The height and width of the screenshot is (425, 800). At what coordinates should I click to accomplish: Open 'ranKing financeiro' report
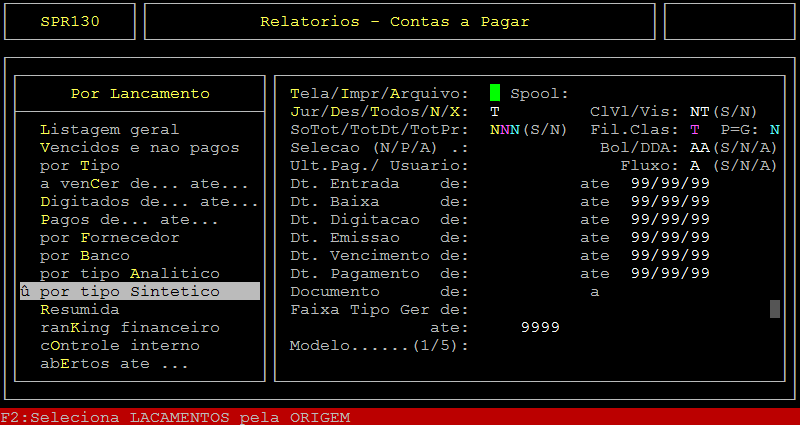pos(129,327)
